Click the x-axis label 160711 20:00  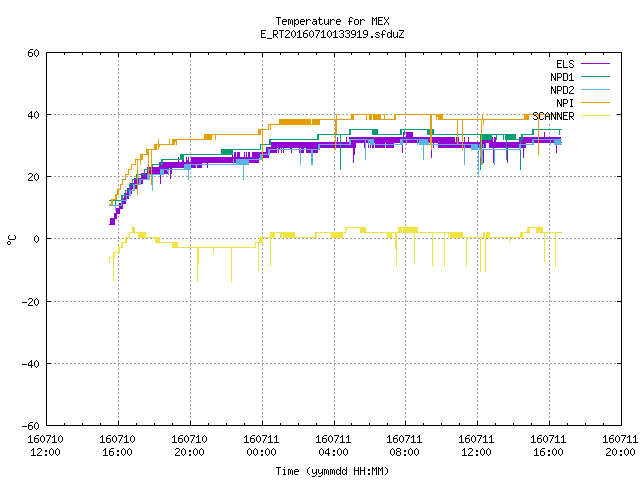click(620, 446)
